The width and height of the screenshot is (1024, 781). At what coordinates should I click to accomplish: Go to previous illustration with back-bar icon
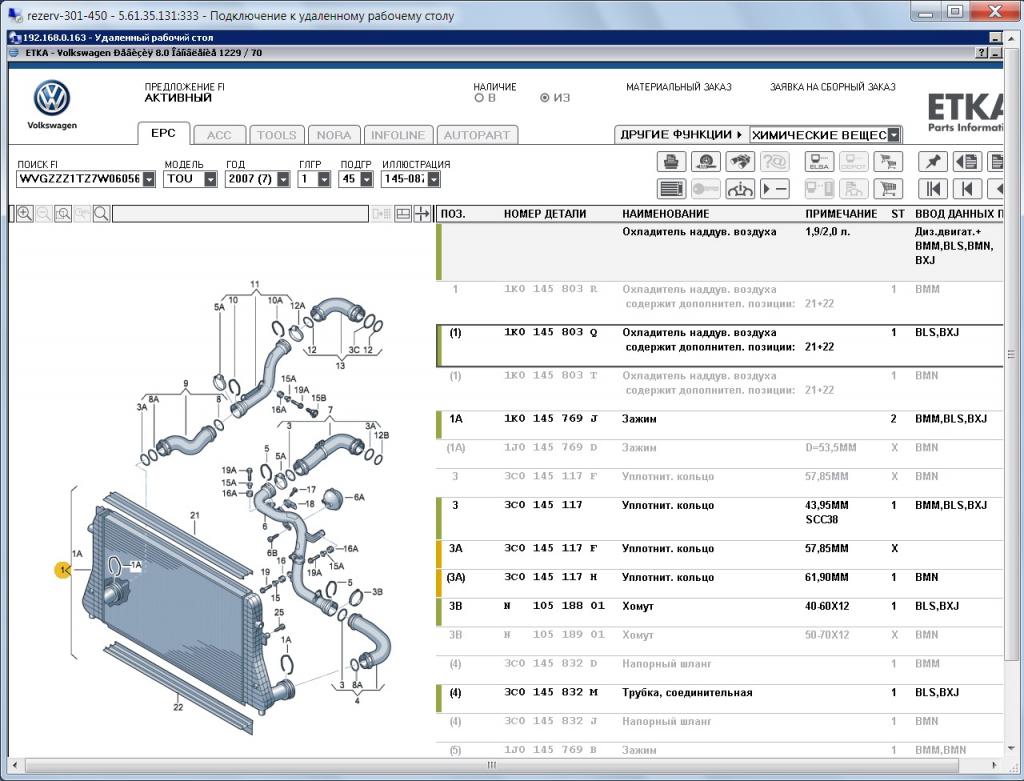[x=967, y=189]
